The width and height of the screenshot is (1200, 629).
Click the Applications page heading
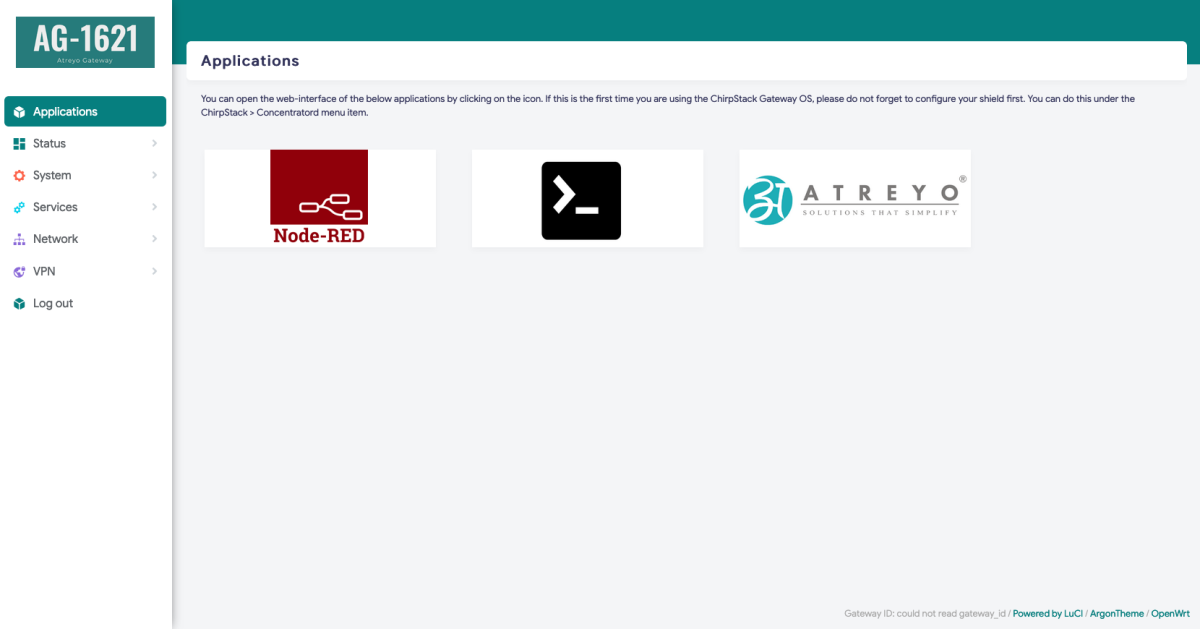tap(250, 61)
